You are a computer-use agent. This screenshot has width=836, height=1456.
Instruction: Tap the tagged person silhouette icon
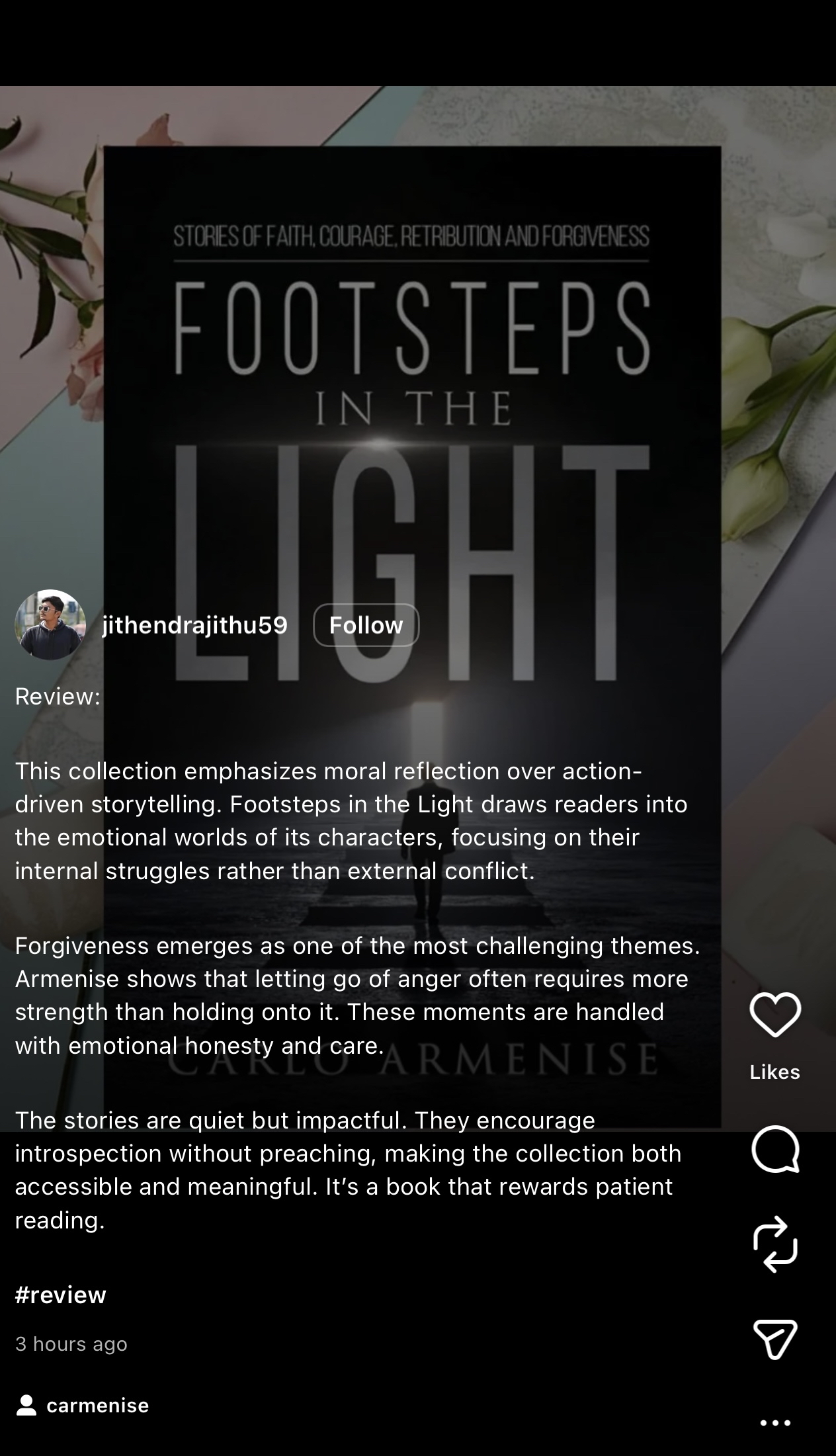[x=26, y=1405]
